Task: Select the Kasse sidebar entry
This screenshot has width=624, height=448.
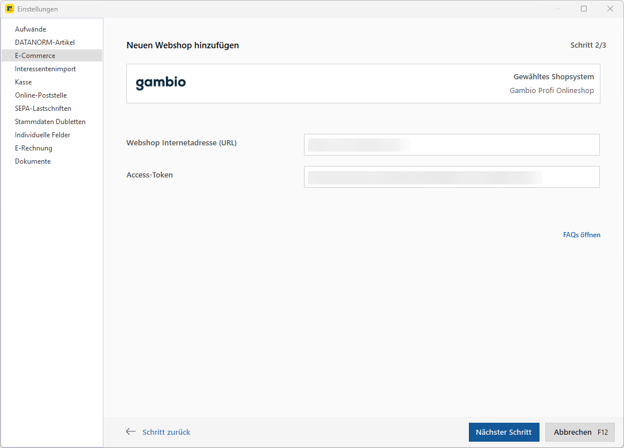Action: click(x=23, y=82)
